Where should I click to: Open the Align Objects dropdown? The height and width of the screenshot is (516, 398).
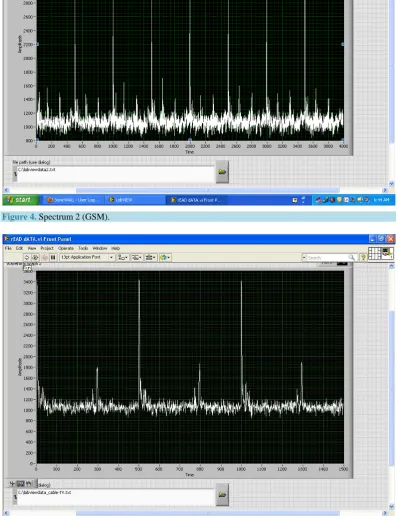[123, 257]
